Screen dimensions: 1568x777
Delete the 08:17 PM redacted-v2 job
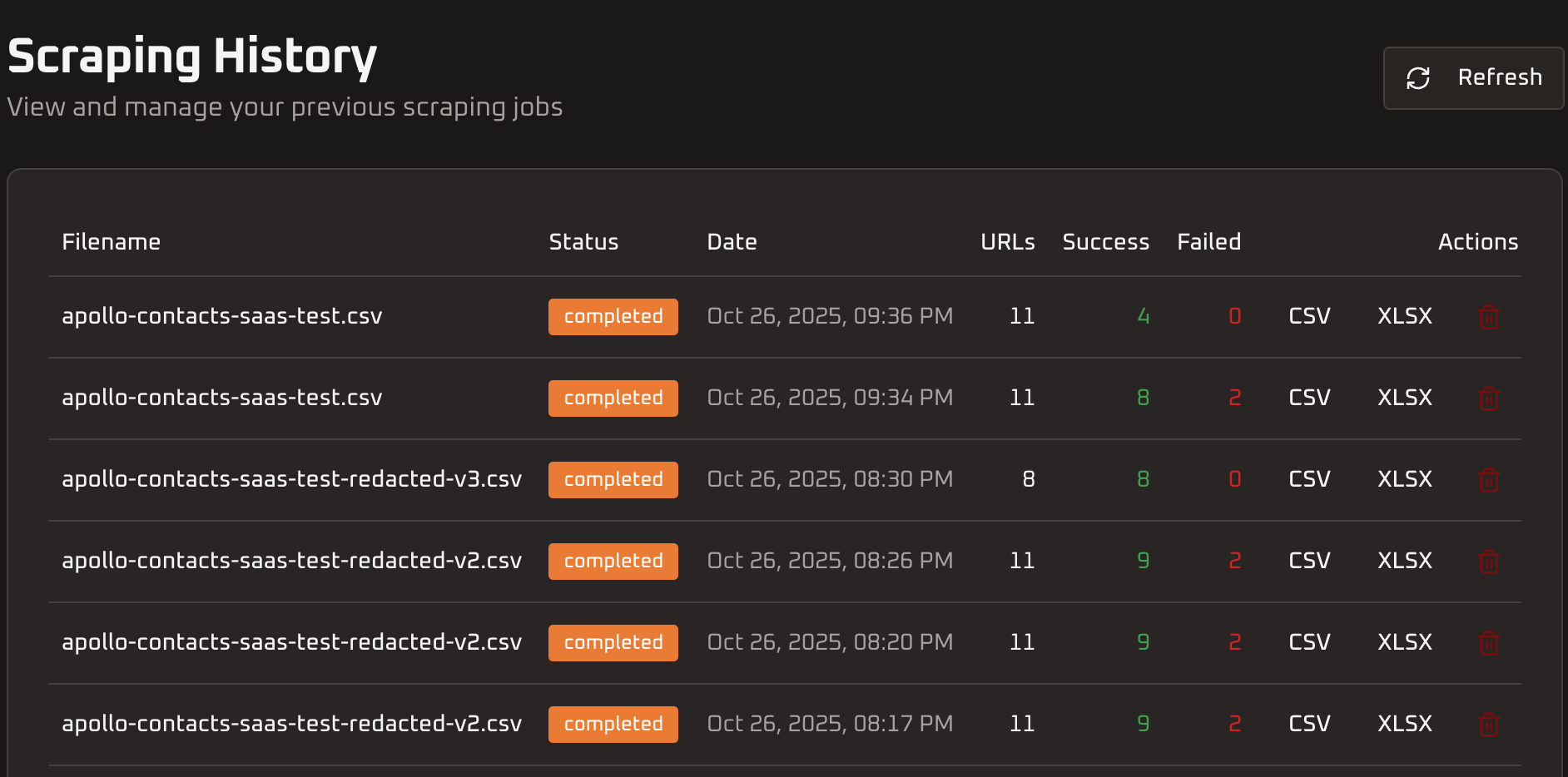pyautogui.click(x=1489, y=724)
